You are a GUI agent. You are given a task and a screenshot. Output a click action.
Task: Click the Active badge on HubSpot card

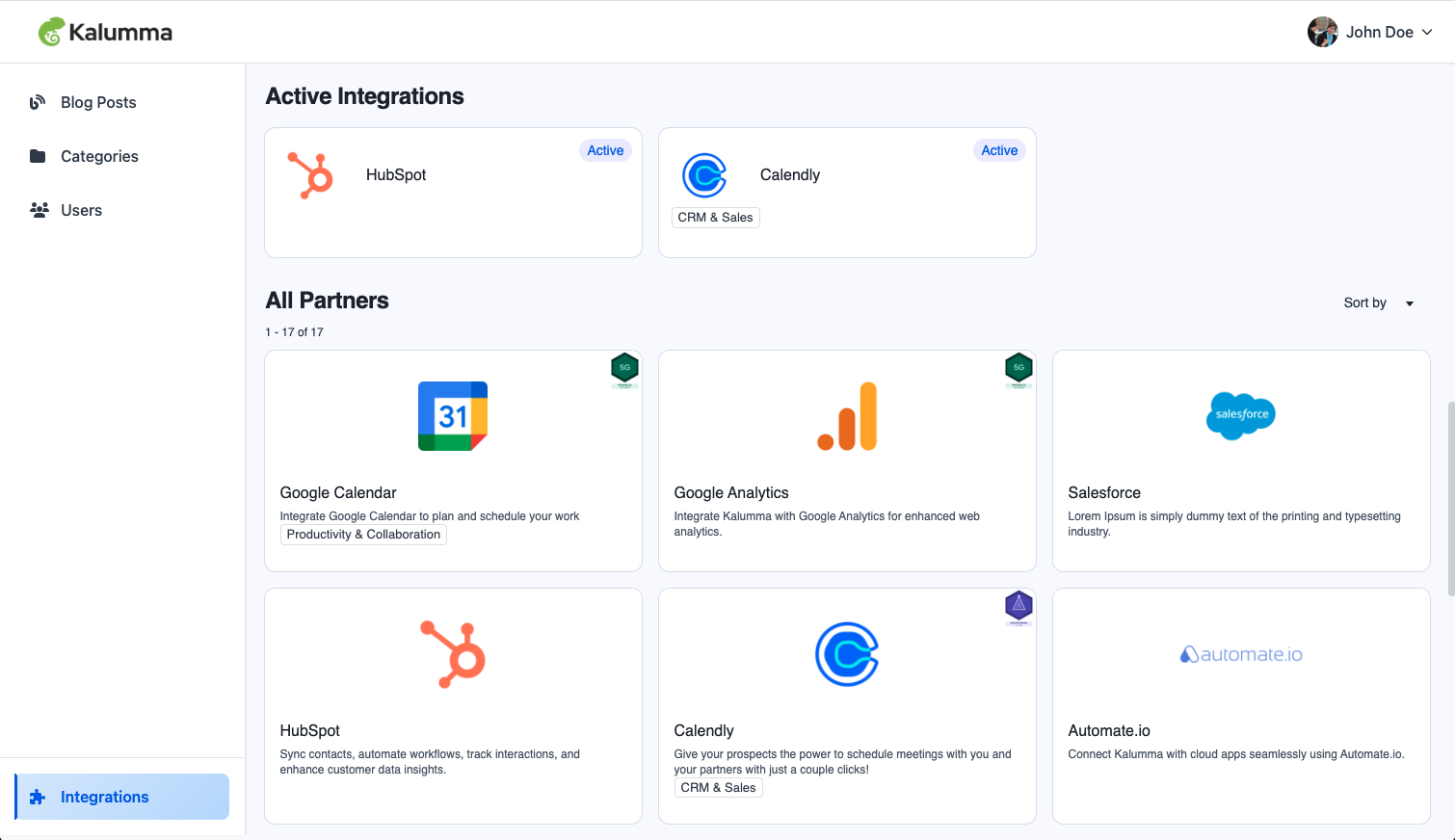(x=605, y=150)
